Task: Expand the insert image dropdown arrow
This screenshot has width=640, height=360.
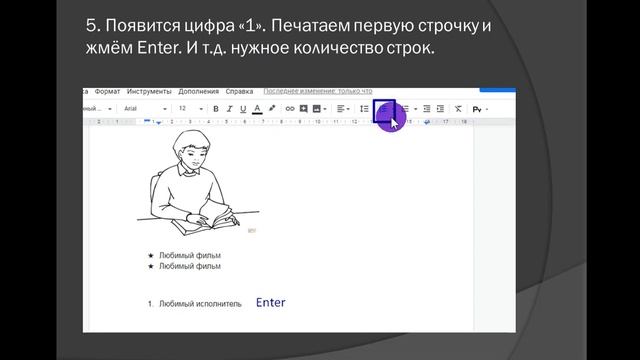Action: [325, 109]
